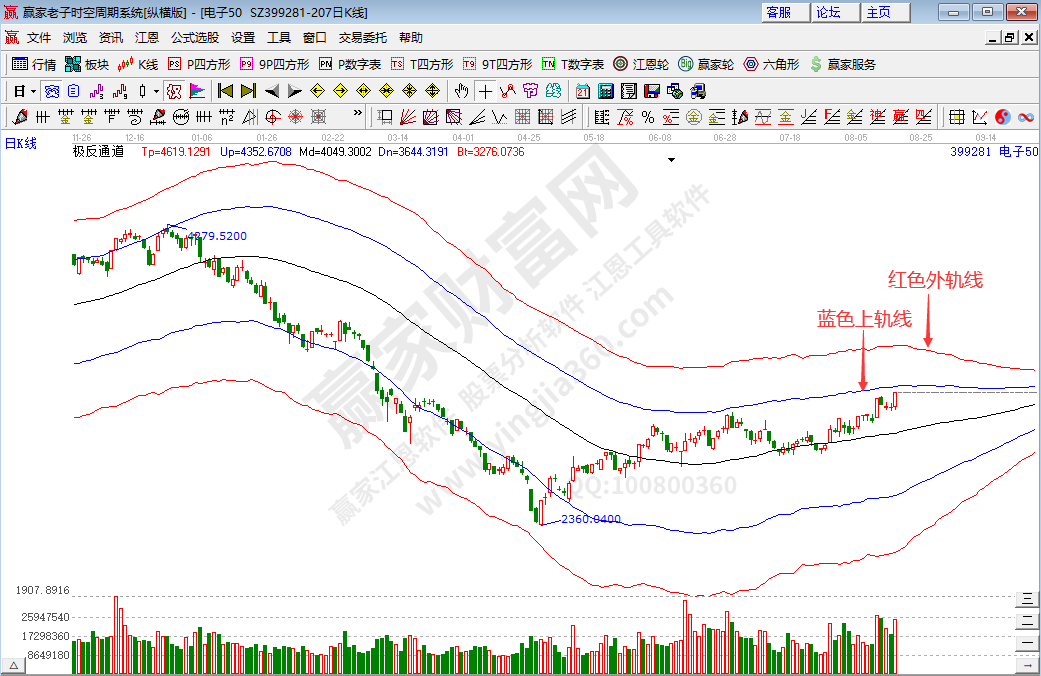Jump to first bar with skip-start arrow

tap(225, 91)
